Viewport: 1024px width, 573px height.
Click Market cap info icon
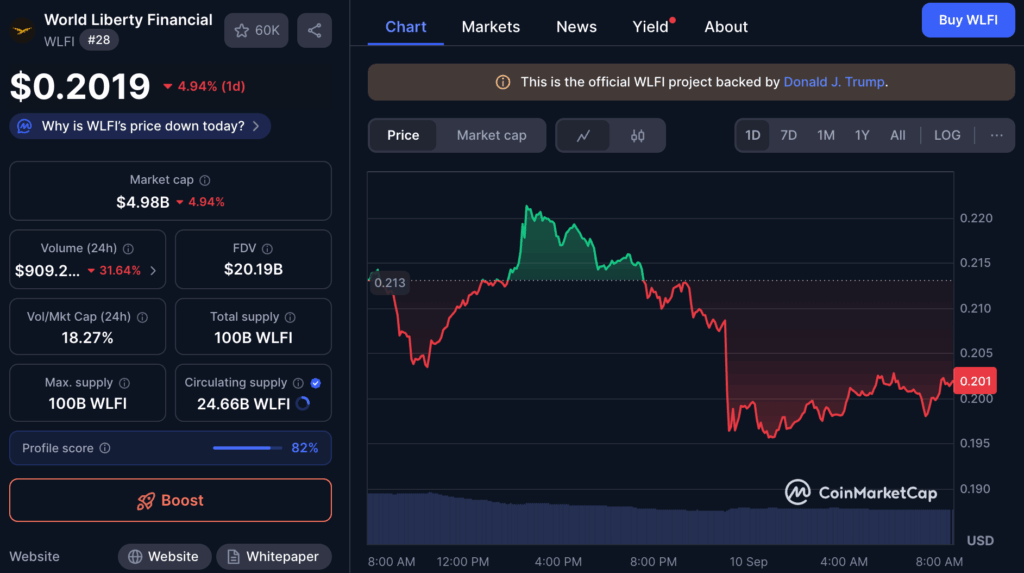pyautogui.click(x=205, y=181)
